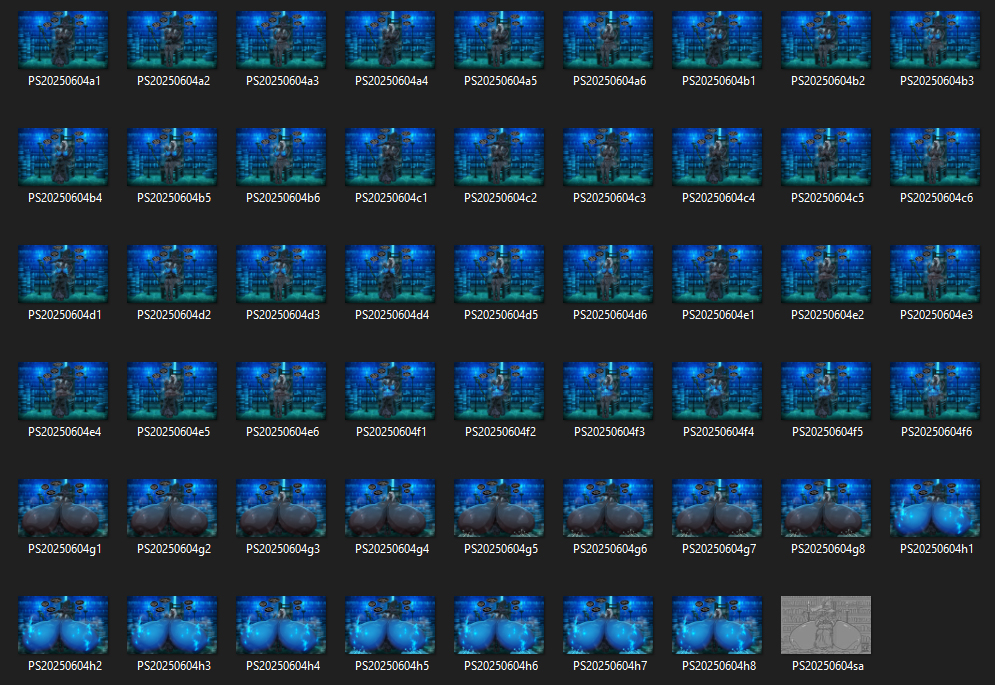Select the PS20250604h2 thumbnail
The image size is (995, 685).
point(63,625)
